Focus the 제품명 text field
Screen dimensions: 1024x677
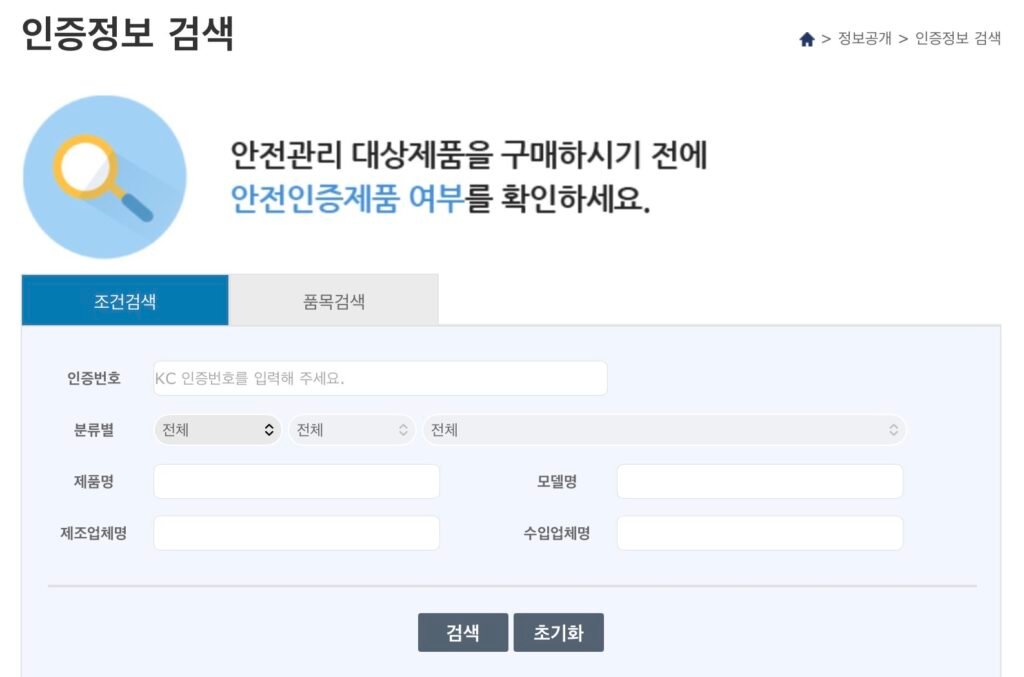point(295,481)
